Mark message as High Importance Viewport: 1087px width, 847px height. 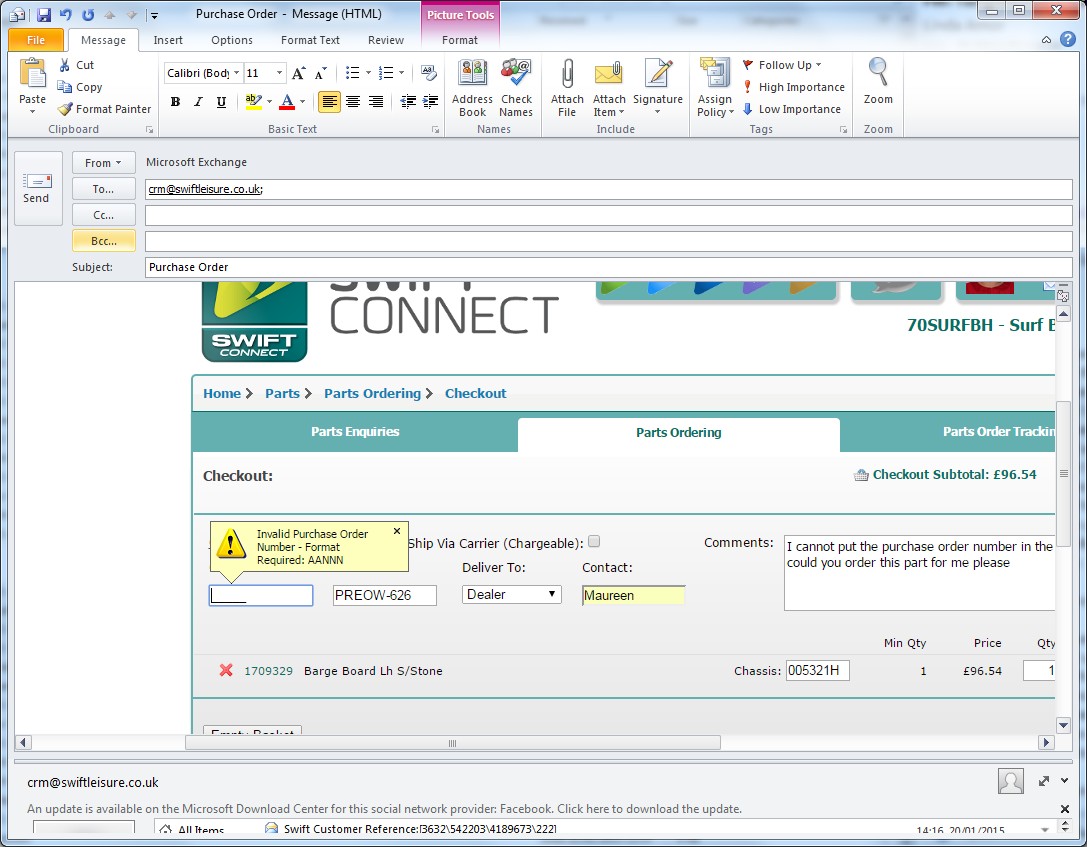(x=794, y=87)
